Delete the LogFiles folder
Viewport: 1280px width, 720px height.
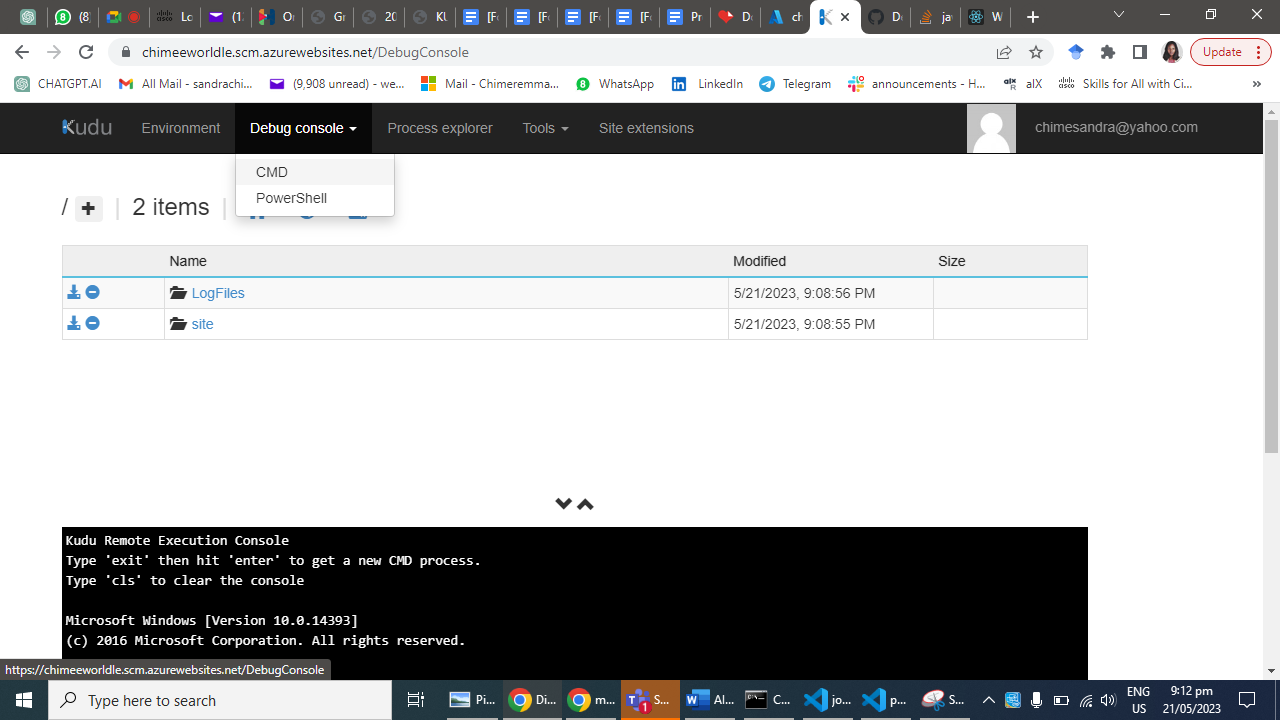[92, 293]
